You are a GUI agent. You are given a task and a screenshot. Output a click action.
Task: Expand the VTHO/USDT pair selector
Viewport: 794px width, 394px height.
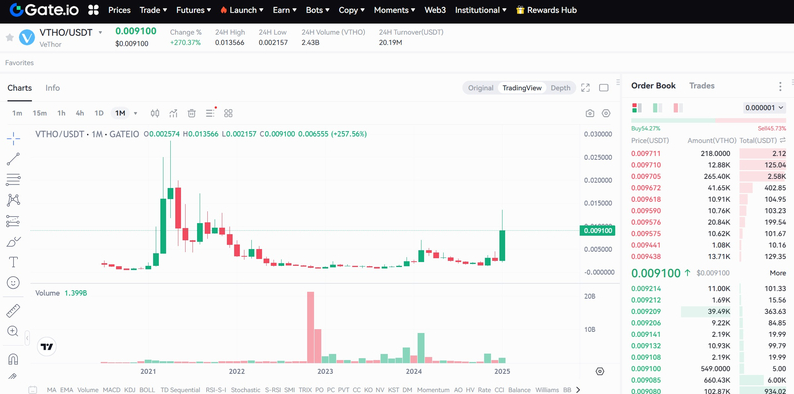point(100,32)
